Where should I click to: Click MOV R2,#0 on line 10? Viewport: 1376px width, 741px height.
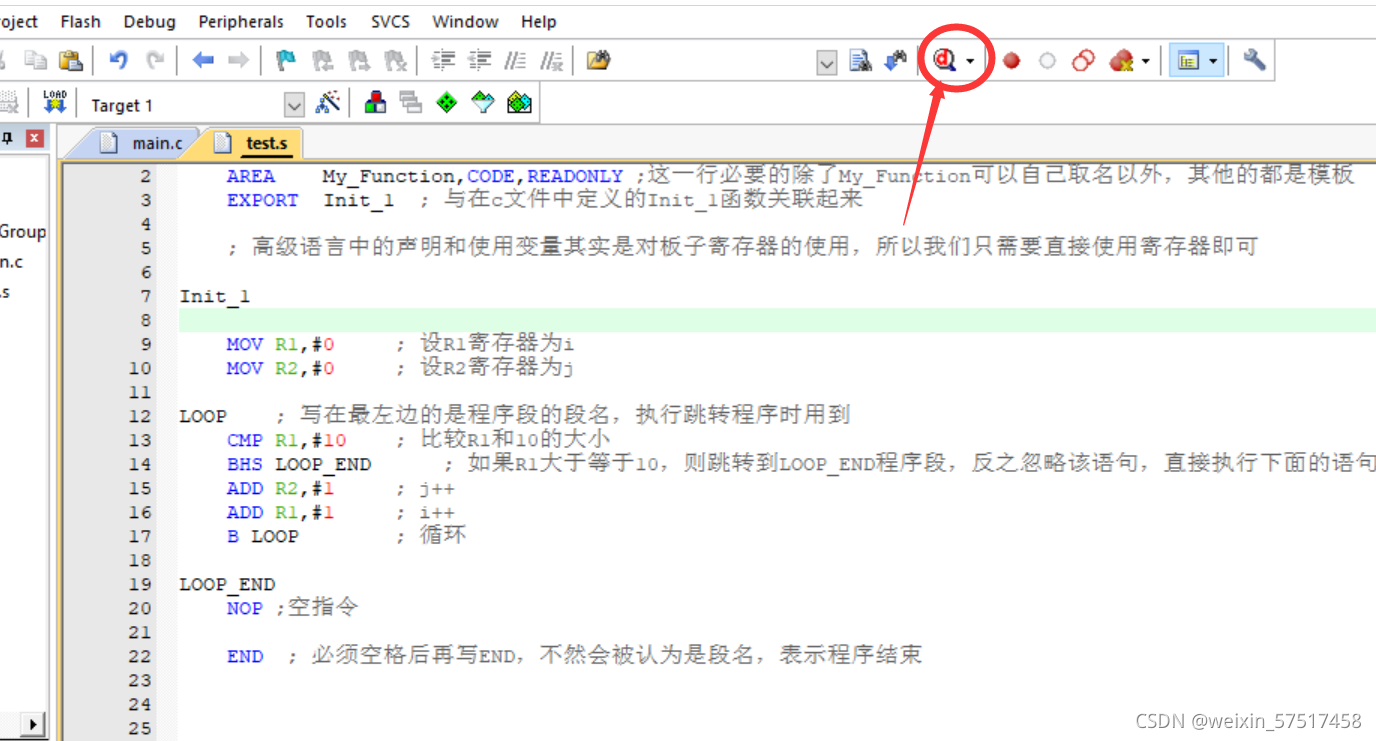(x=280, y=368)
